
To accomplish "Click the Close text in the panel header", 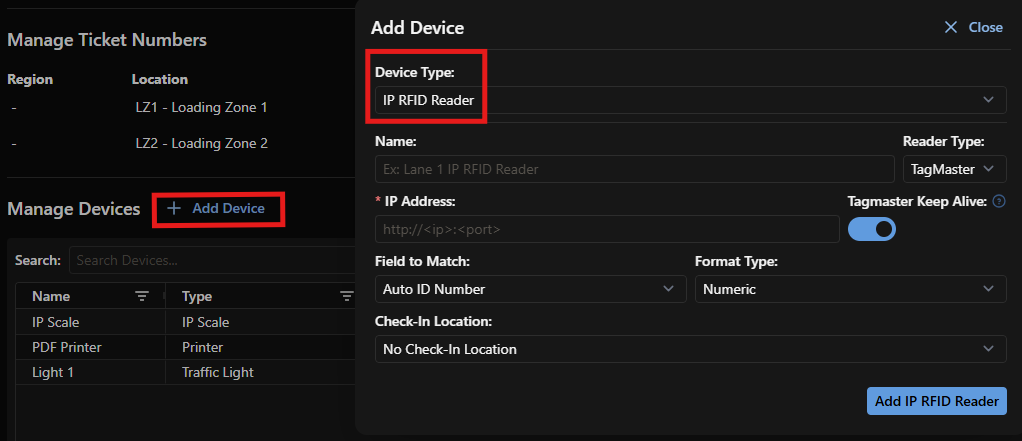I will point(986,27).
